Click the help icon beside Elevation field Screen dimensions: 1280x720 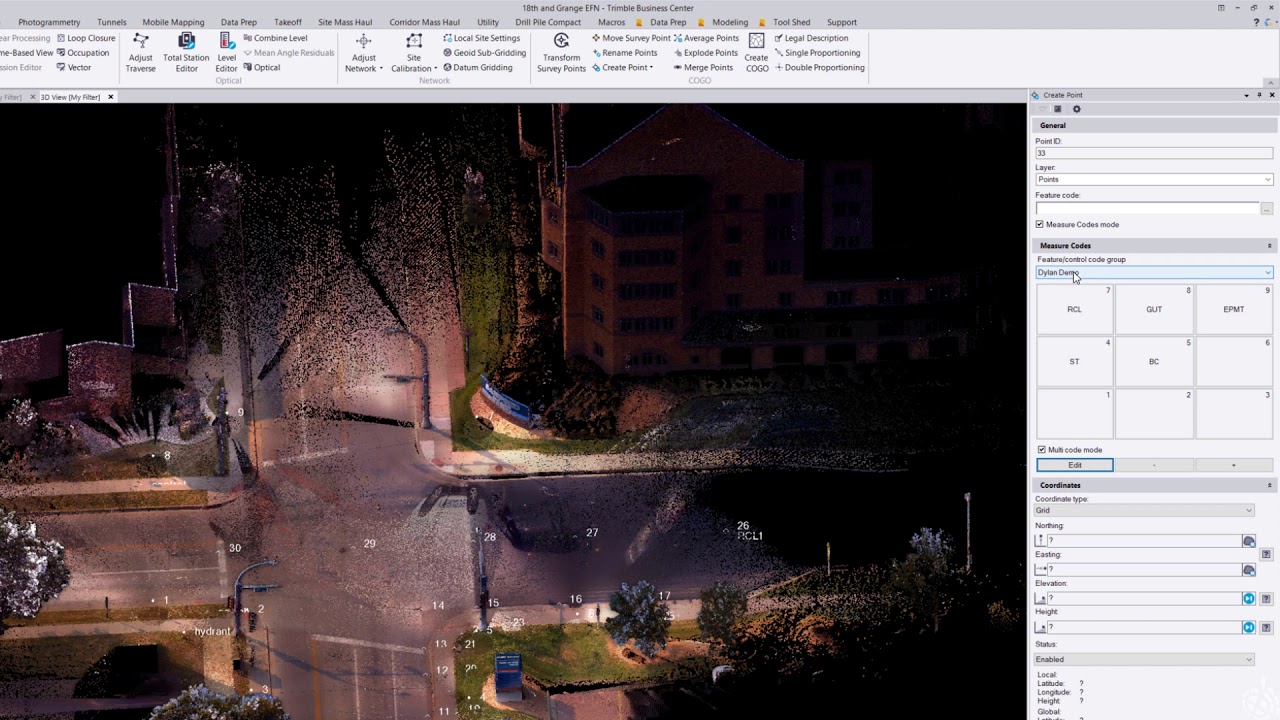click(x=1266, y=599)
